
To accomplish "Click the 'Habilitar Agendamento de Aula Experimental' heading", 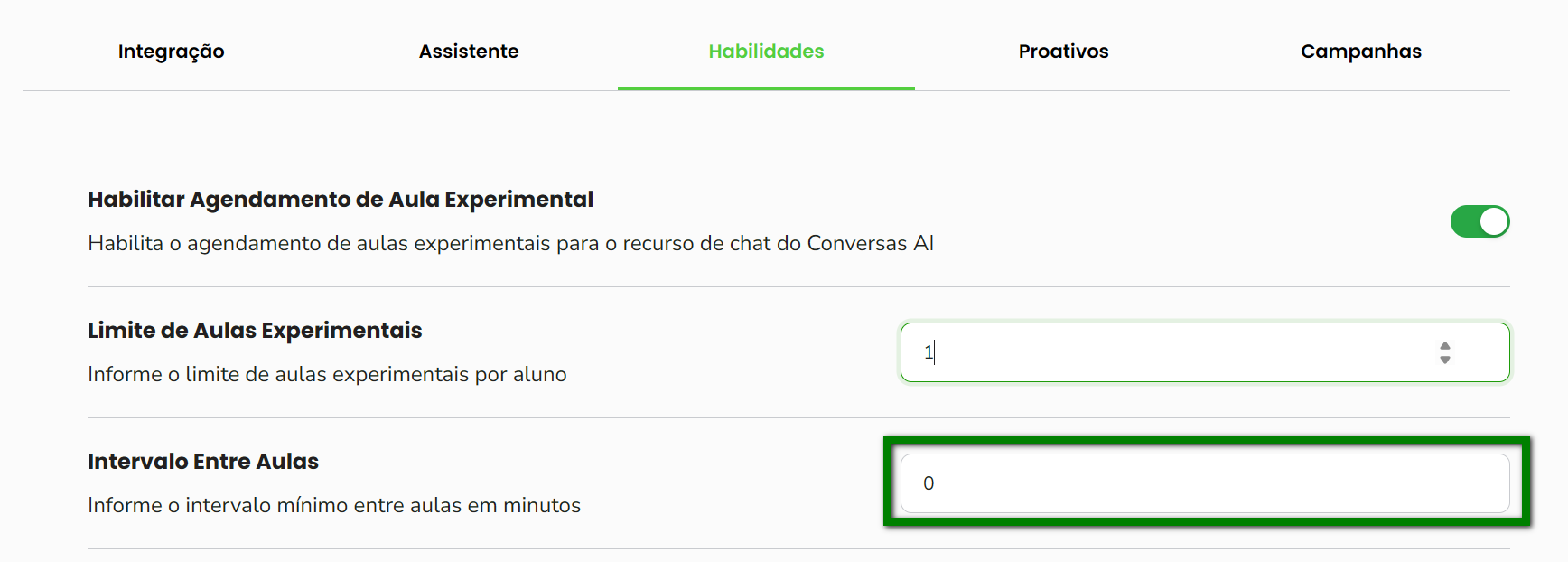I will pos(341,200).
